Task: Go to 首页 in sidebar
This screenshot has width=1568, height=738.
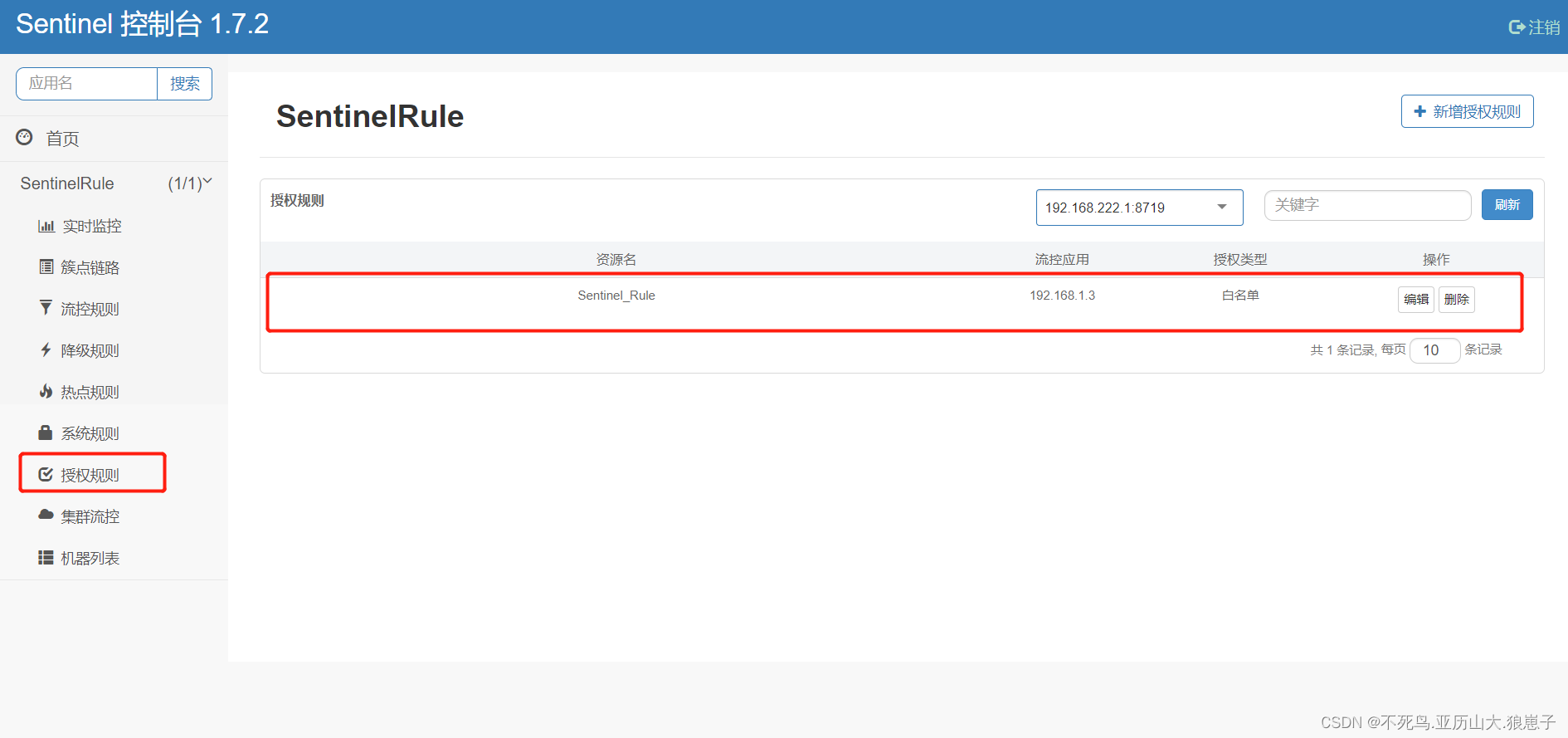Action: pos(62,139)
